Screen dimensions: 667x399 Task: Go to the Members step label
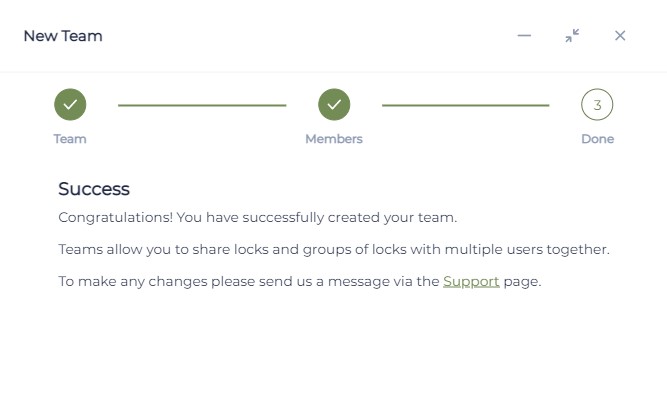tap(334, 139)
